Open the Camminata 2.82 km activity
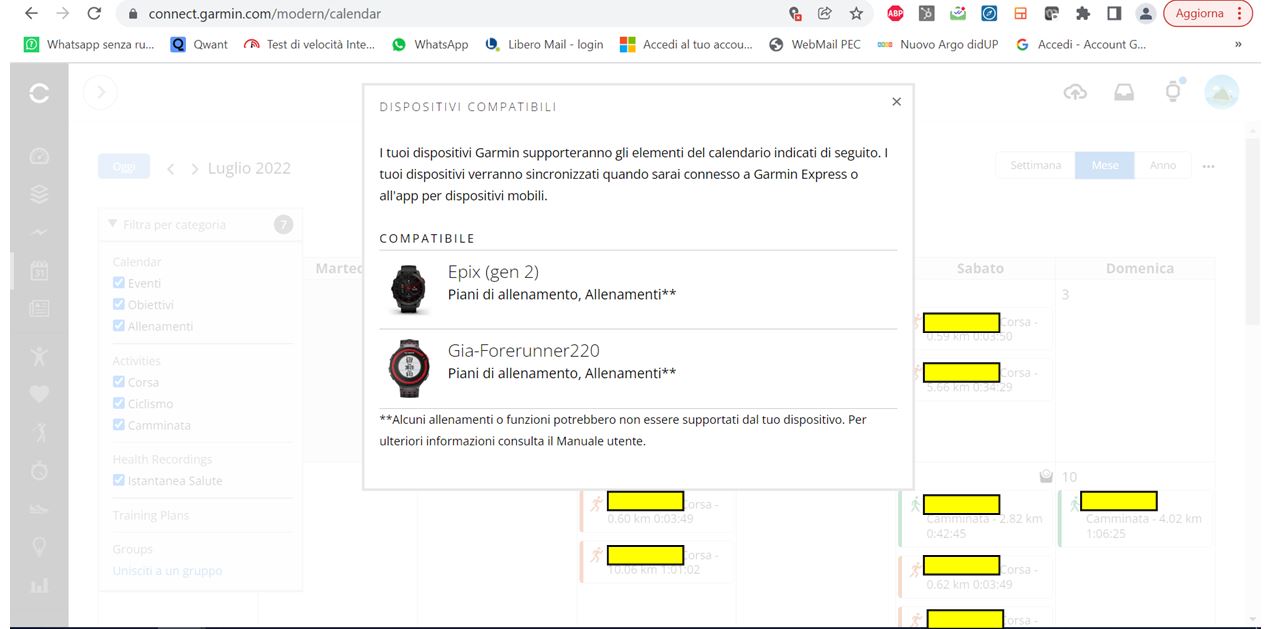 point(976,518)
